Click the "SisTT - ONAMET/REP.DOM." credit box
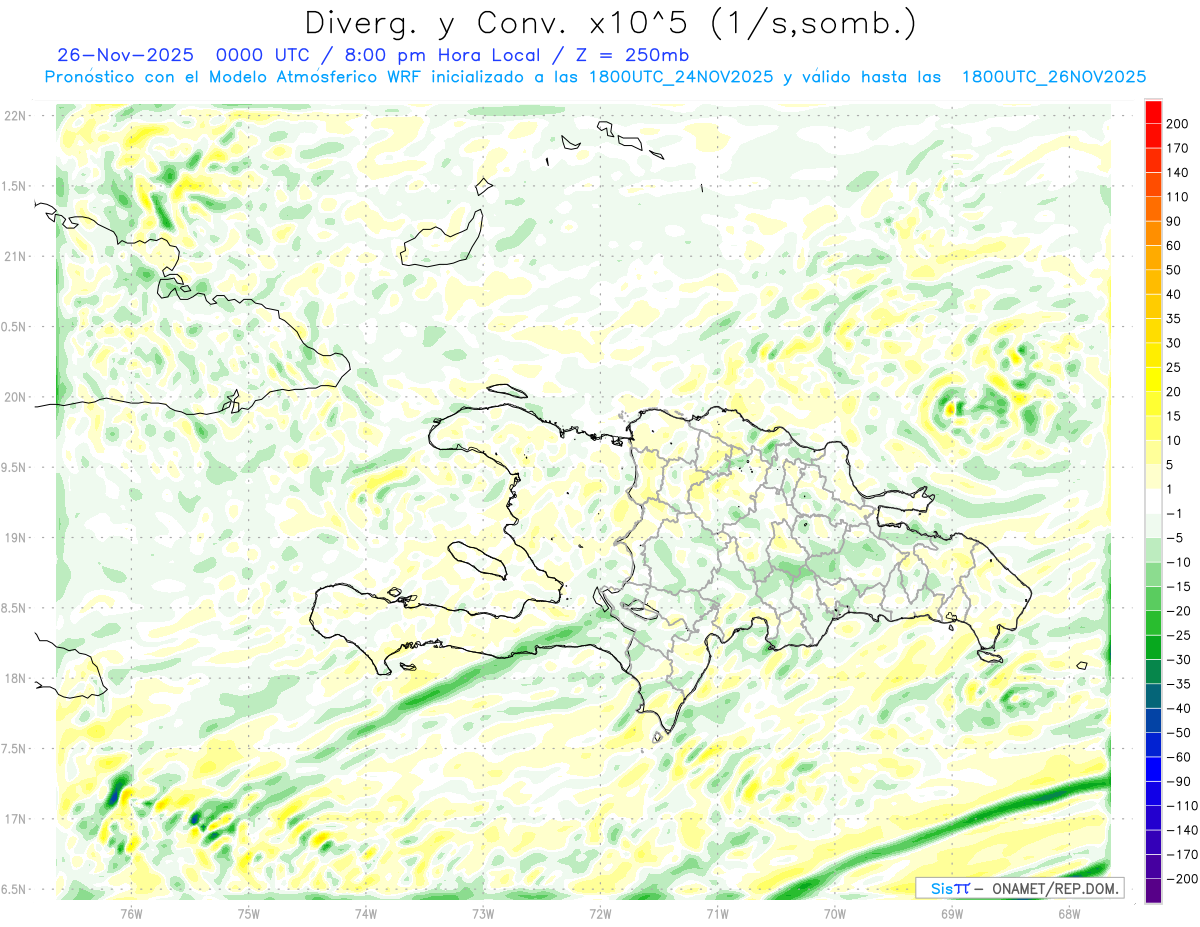This screenshot has height=927, width=1200. coord(1020,888)
